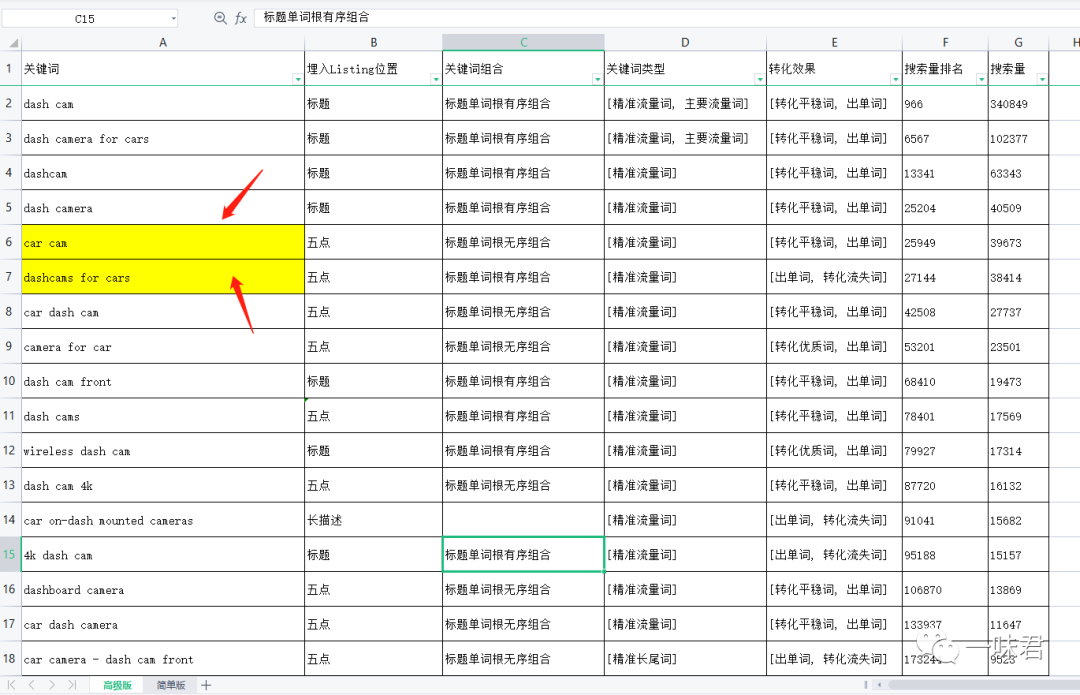Expand the 搜索量排名 filter arrow
The width and height of the screenshot is (1080, 695).
coord(981,79)
